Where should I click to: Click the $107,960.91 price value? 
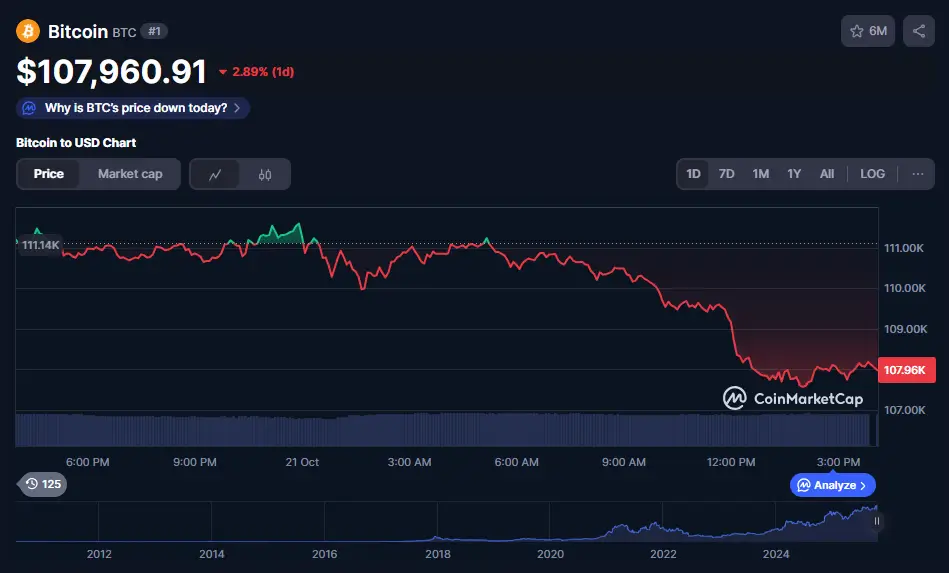click(x=111, y=71)
